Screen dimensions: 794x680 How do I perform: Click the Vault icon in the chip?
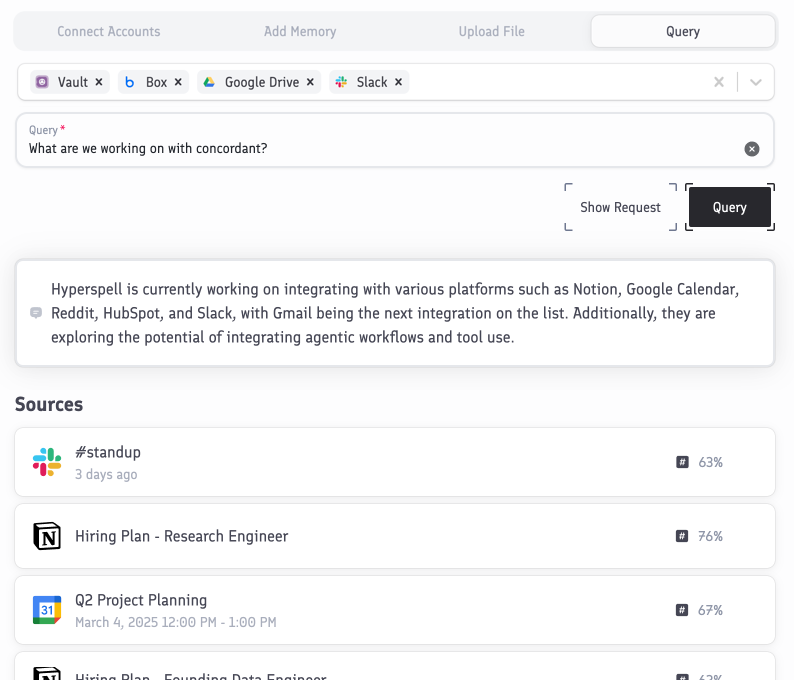[x=42, y=82]
